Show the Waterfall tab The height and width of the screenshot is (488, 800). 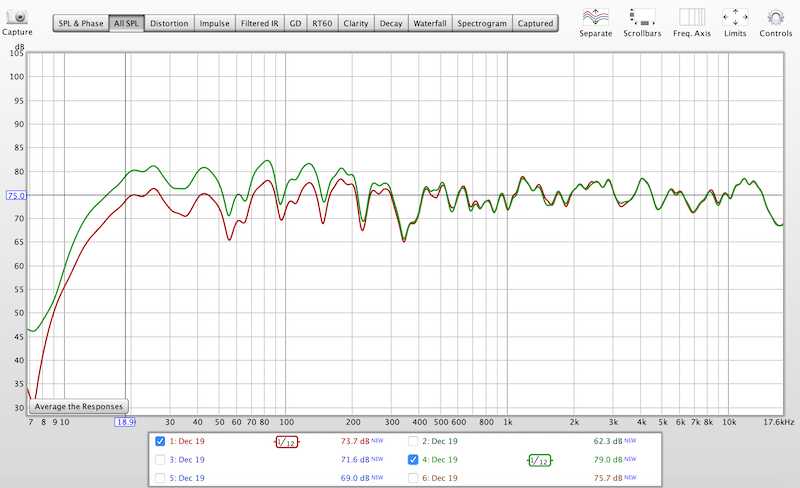pos(430,23)
